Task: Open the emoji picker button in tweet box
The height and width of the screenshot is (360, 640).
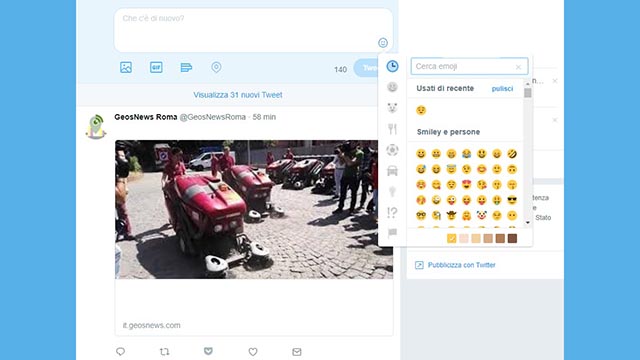Action: tap(382, 42)
